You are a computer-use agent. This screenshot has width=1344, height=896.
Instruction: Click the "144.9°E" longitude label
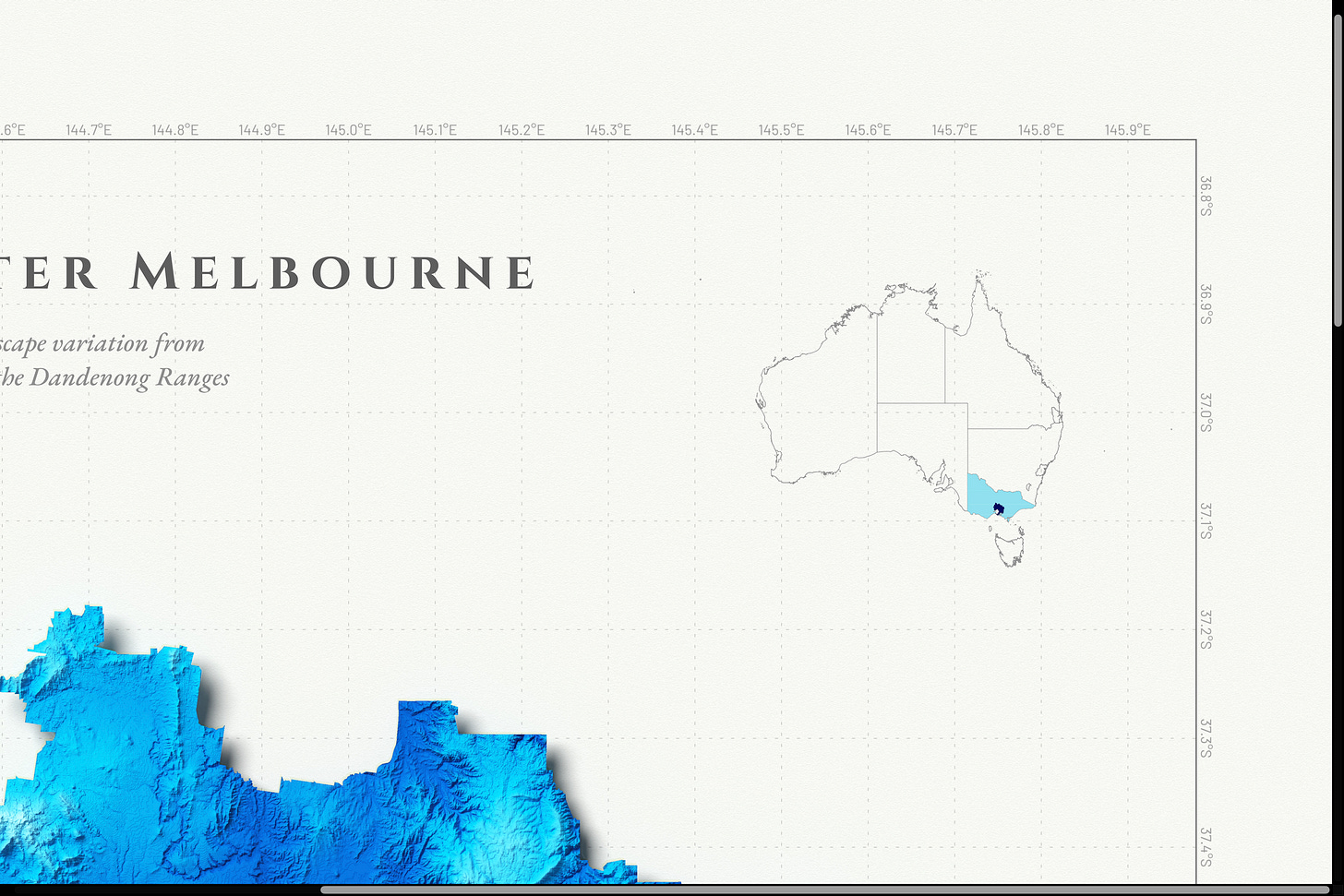(262, 130)
